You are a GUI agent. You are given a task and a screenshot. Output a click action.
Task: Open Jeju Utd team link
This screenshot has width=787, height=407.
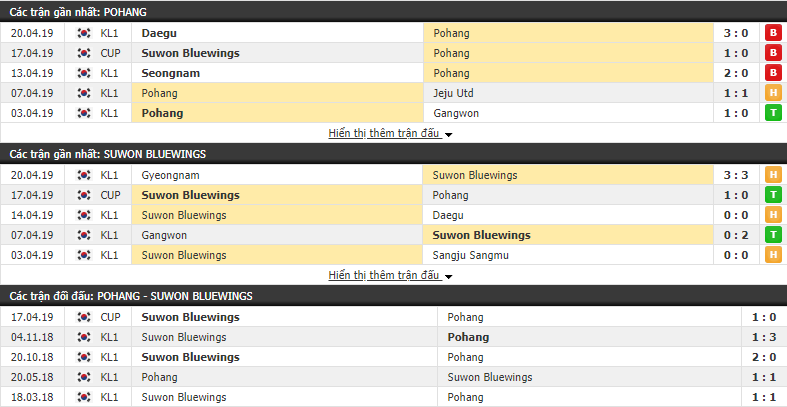tap(453, 93)
